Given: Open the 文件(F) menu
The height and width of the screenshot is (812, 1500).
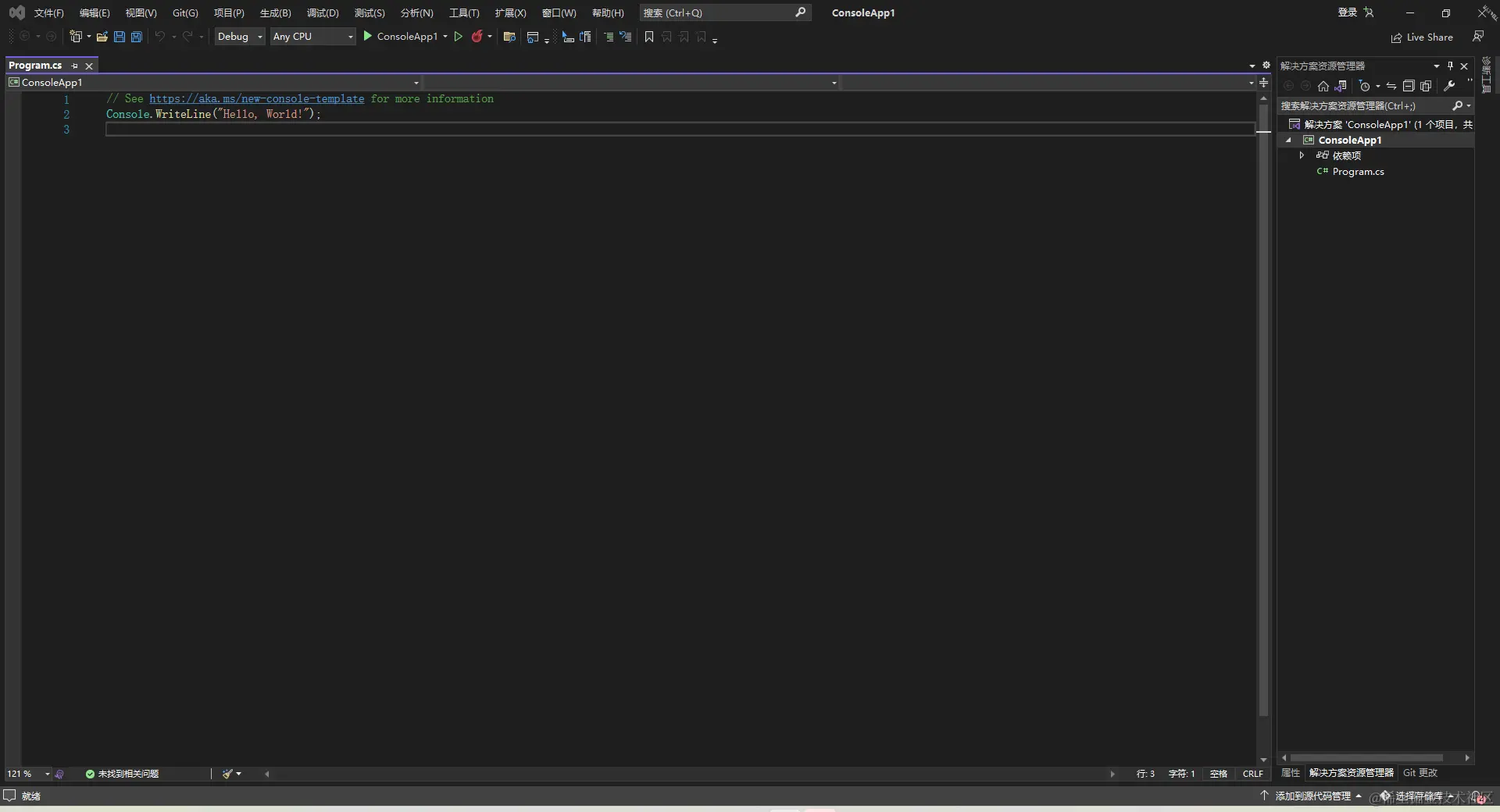Looking at the screenshot, I should tap(49, 12).
